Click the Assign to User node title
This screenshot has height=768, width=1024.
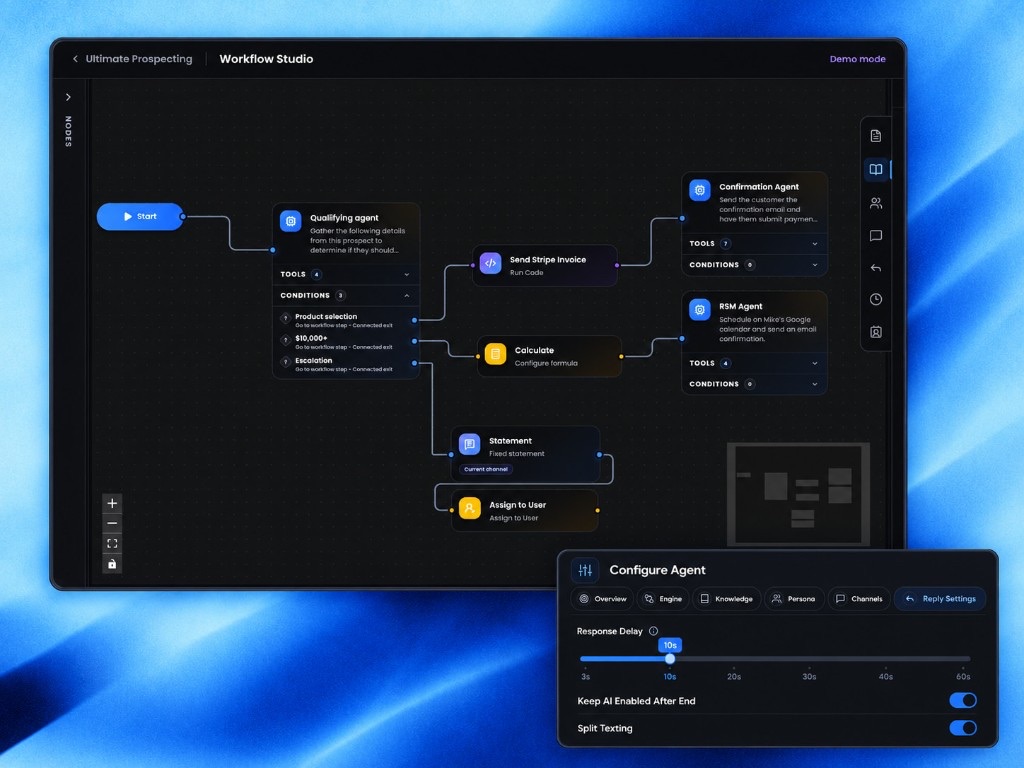pyautogui.click(x=517, y=505)
